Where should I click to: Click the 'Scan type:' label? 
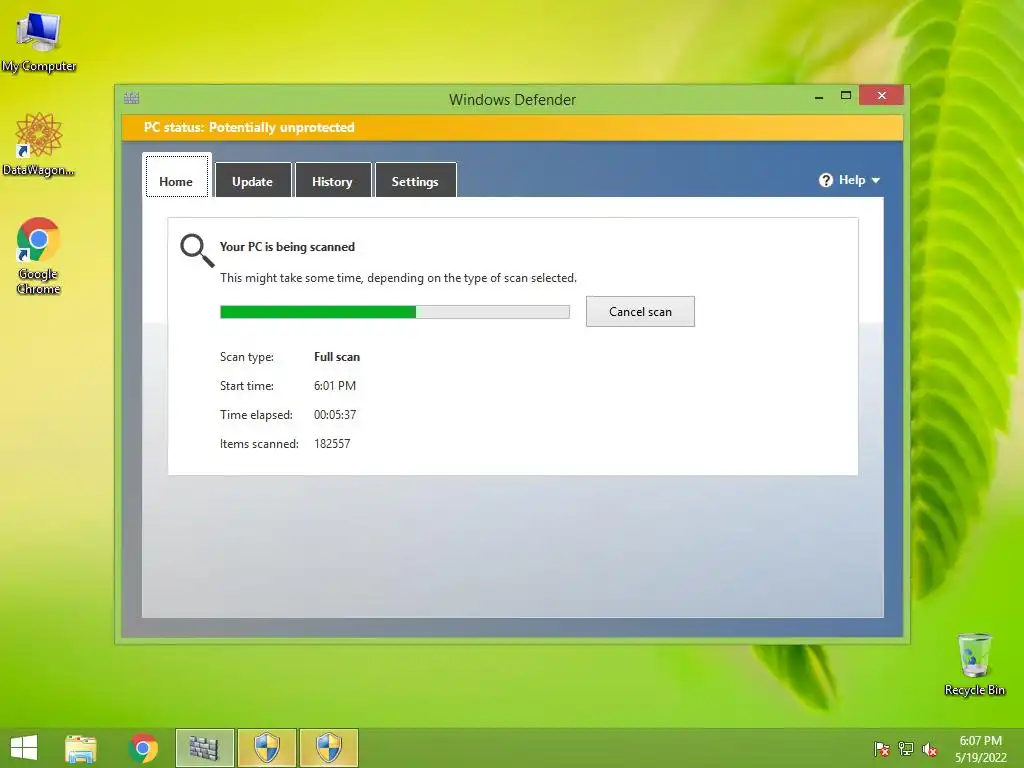pos(247,357)
